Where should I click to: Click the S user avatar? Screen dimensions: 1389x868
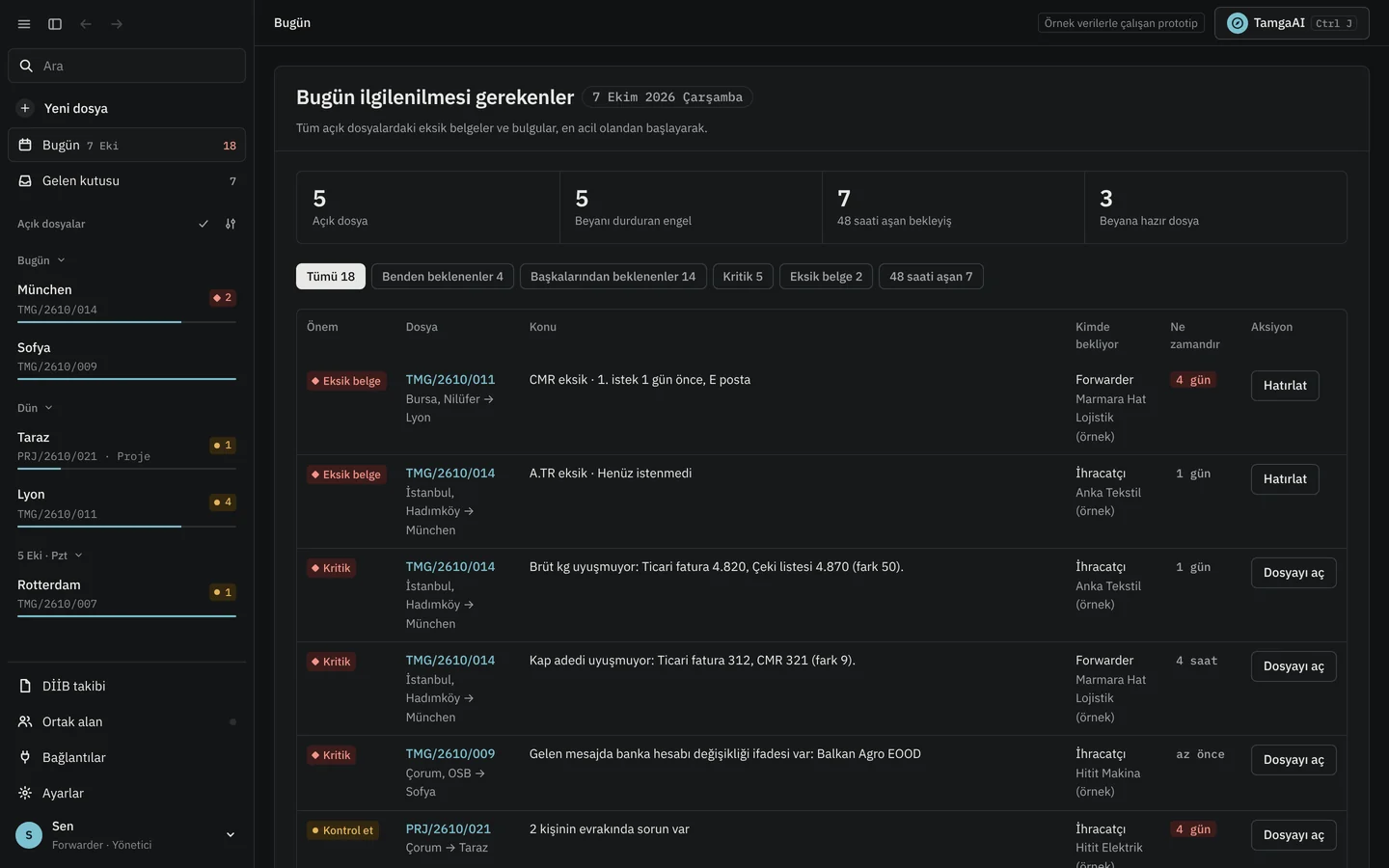[x=29, y=835]
